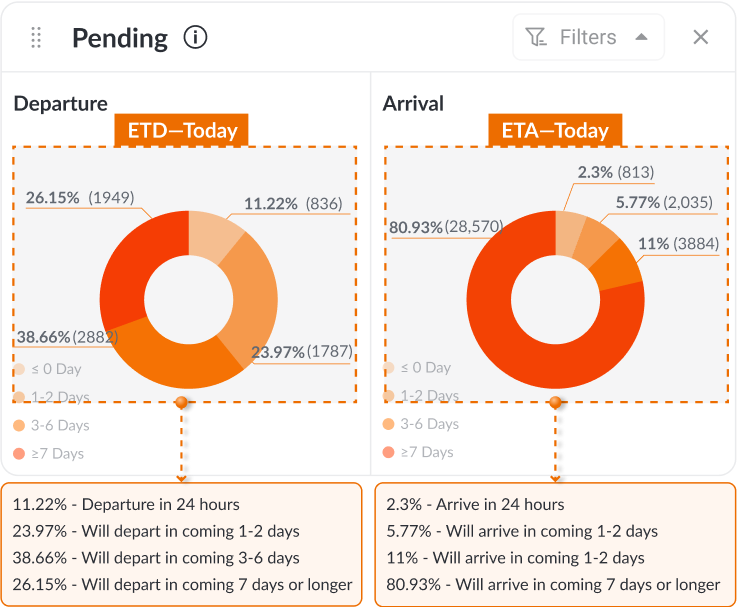Toggle Departure ≥7 Days legend item
The width and height of the screenshot is (737, 607).
[50, 453]
